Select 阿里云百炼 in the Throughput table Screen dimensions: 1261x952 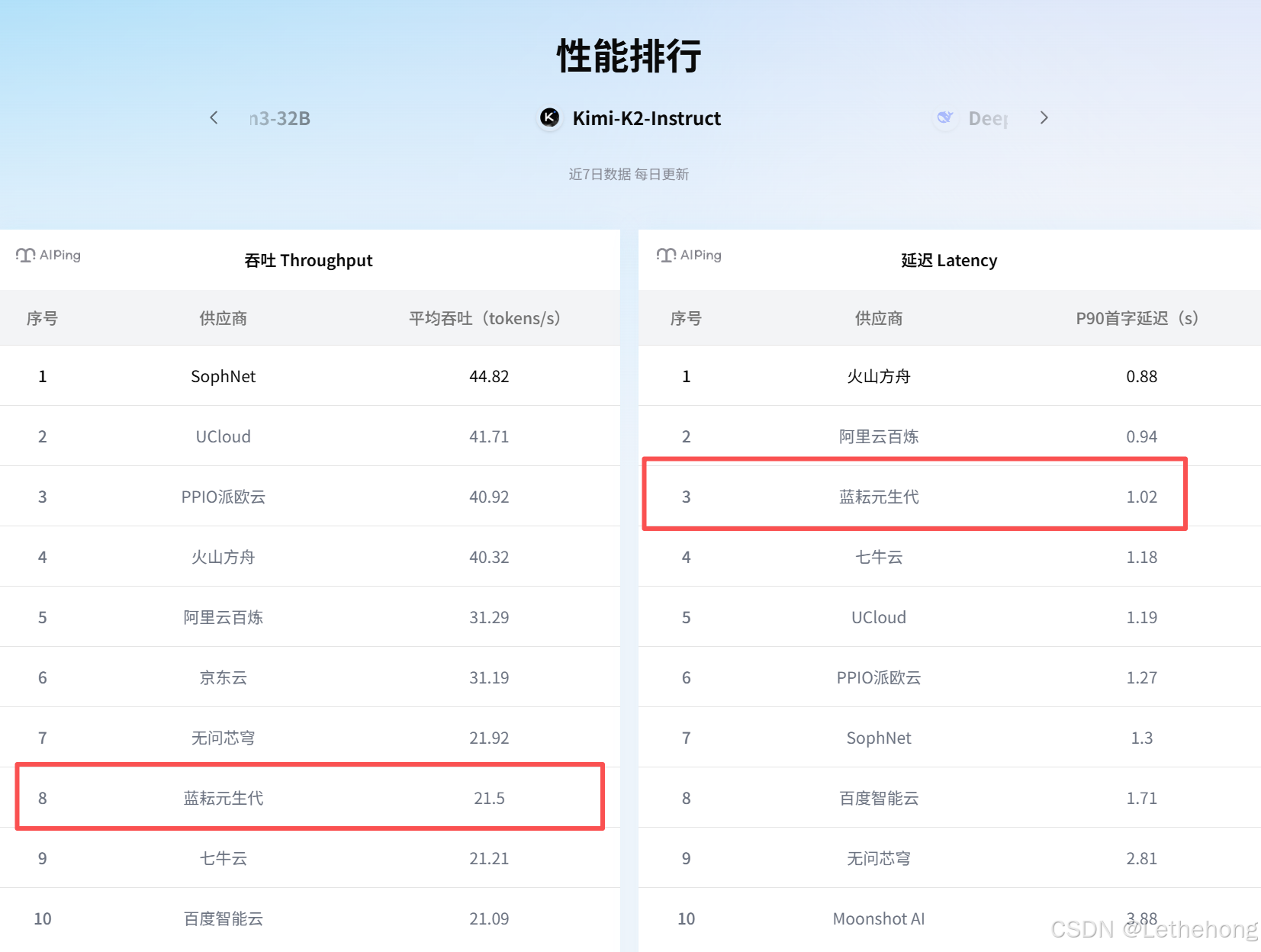pyautogui.click(x=223, y=617)
